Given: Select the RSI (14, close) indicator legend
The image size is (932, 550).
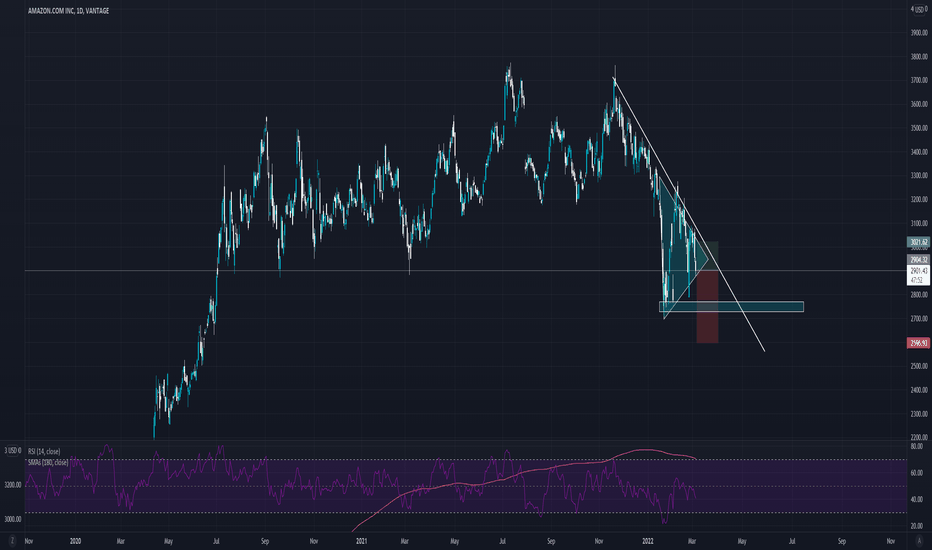Looking at the screenshot, I should click(44, 452).
